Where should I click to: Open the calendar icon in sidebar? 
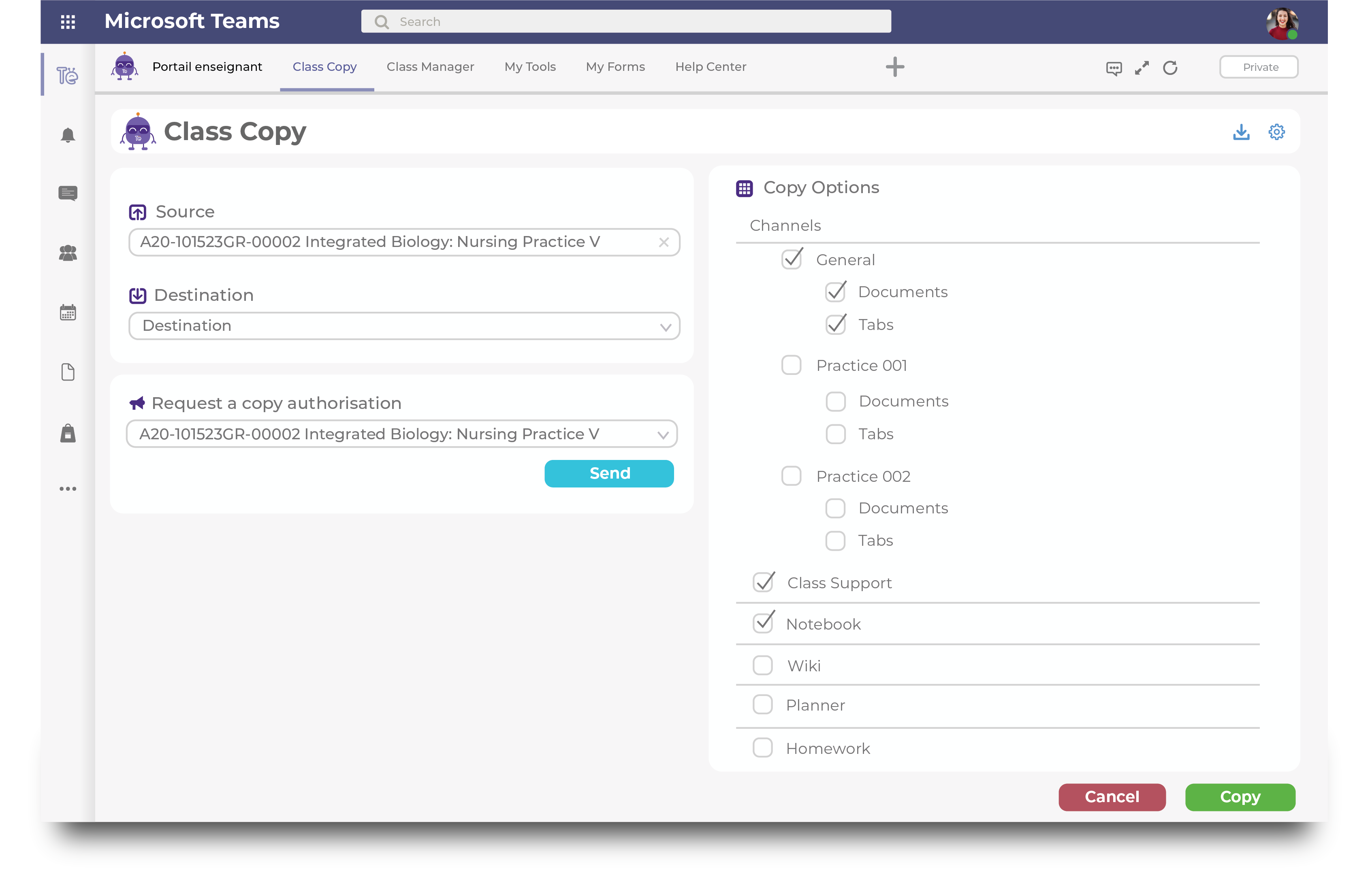click(68, 313)
